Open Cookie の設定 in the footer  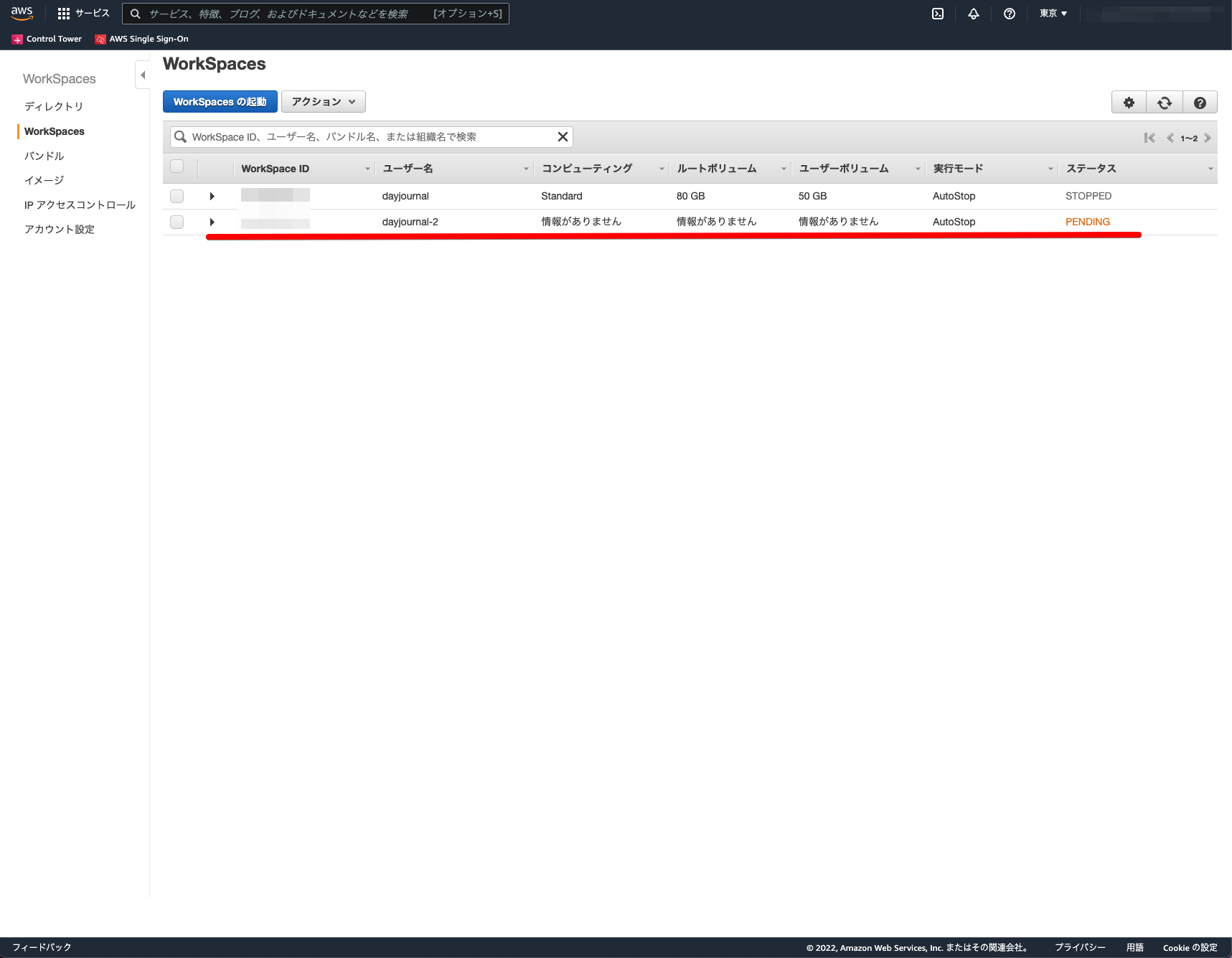pos(1189,947)
